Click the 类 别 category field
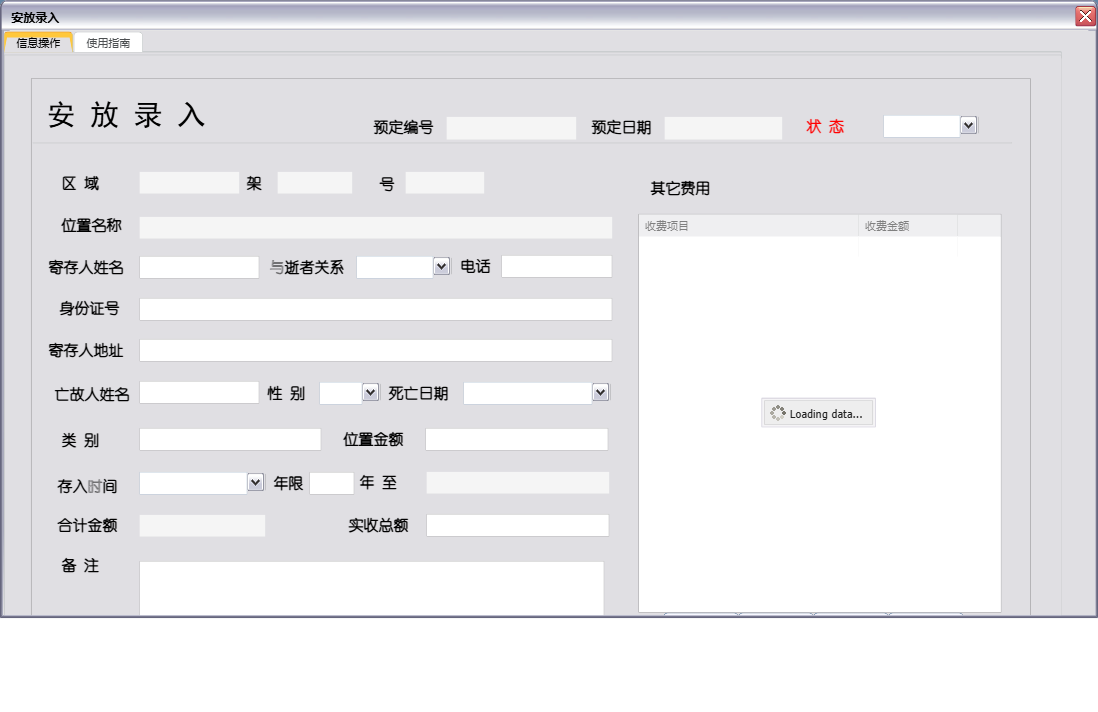The height and width of the screenshot is (712, 1098). 230,439
